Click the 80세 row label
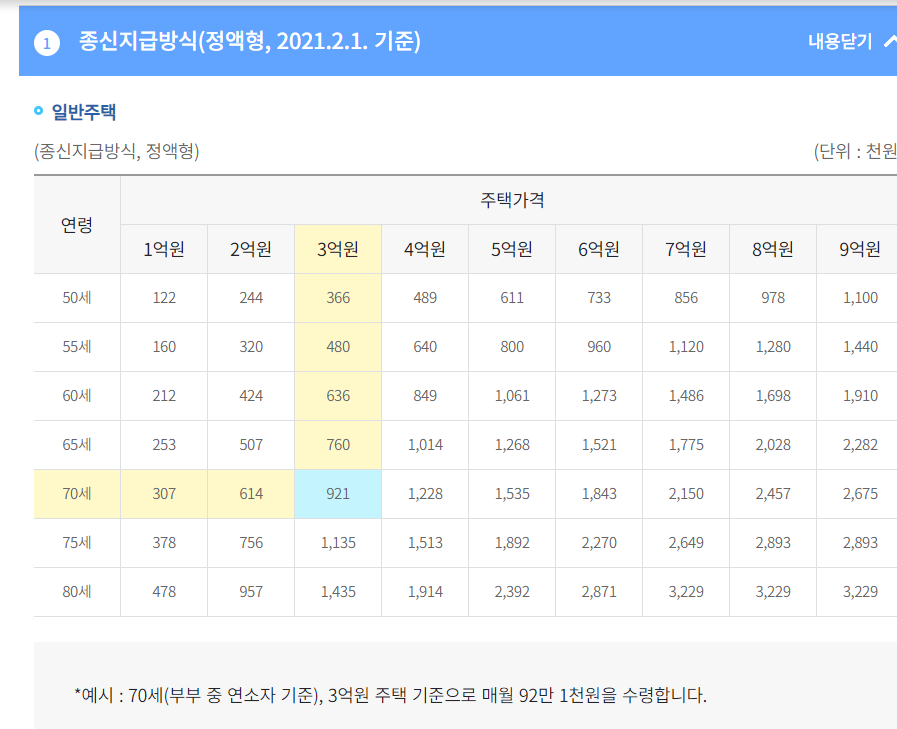 click(x=77, y=592)
